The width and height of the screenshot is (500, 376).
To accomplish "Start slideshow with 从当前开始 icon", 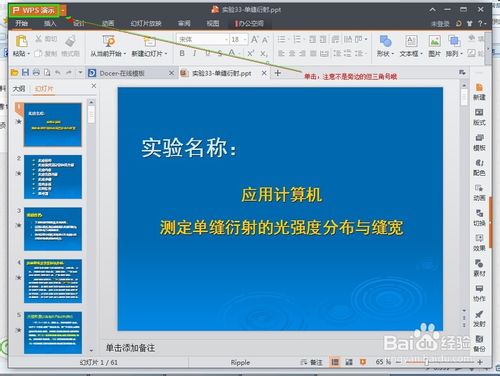I will point(108,41).
